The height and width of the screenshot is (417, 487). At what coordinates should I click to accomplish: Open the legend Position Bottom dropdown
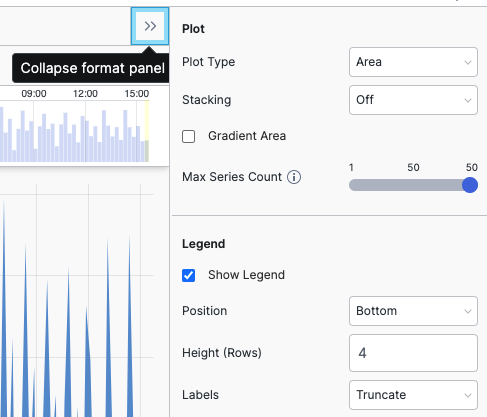pyautogui.click(x=413, y=311)
